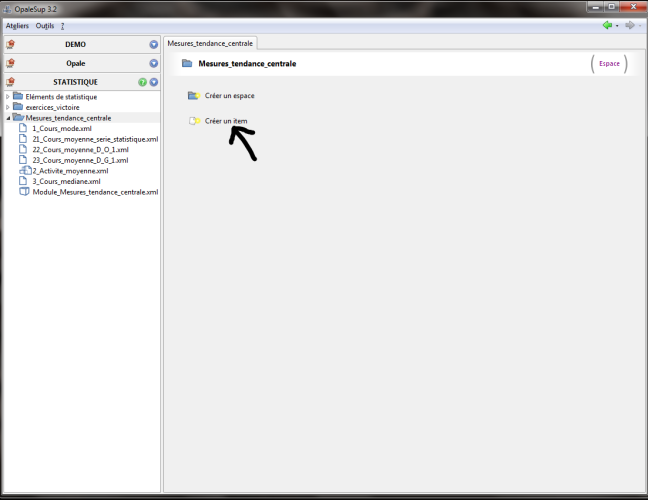
Task: Click the Créer un espace link
Action: [x=230, y=96]
